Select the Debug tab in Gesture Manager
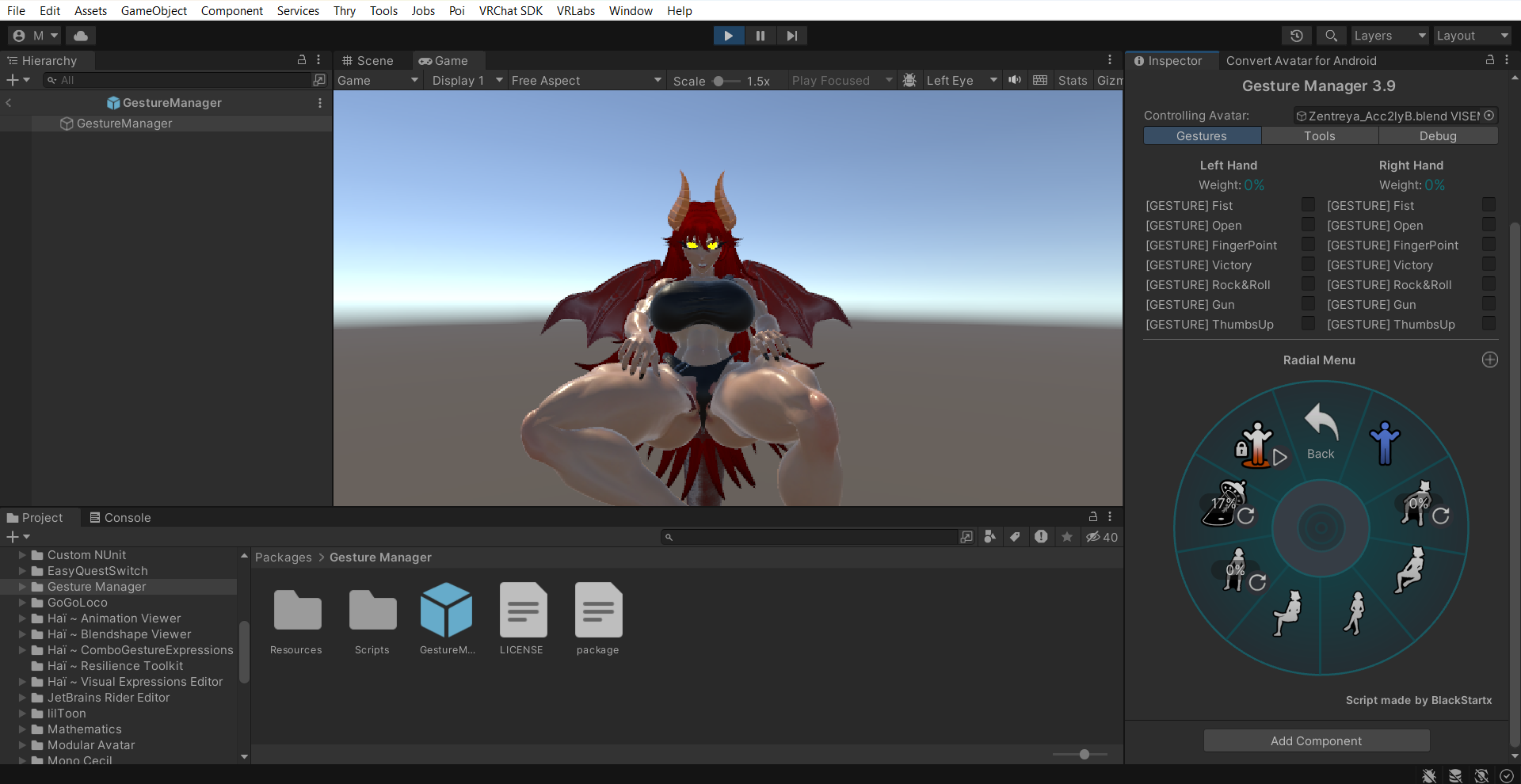This screenshot has height=784, width=1521. pyautogui.click(x=1438, y=136)
